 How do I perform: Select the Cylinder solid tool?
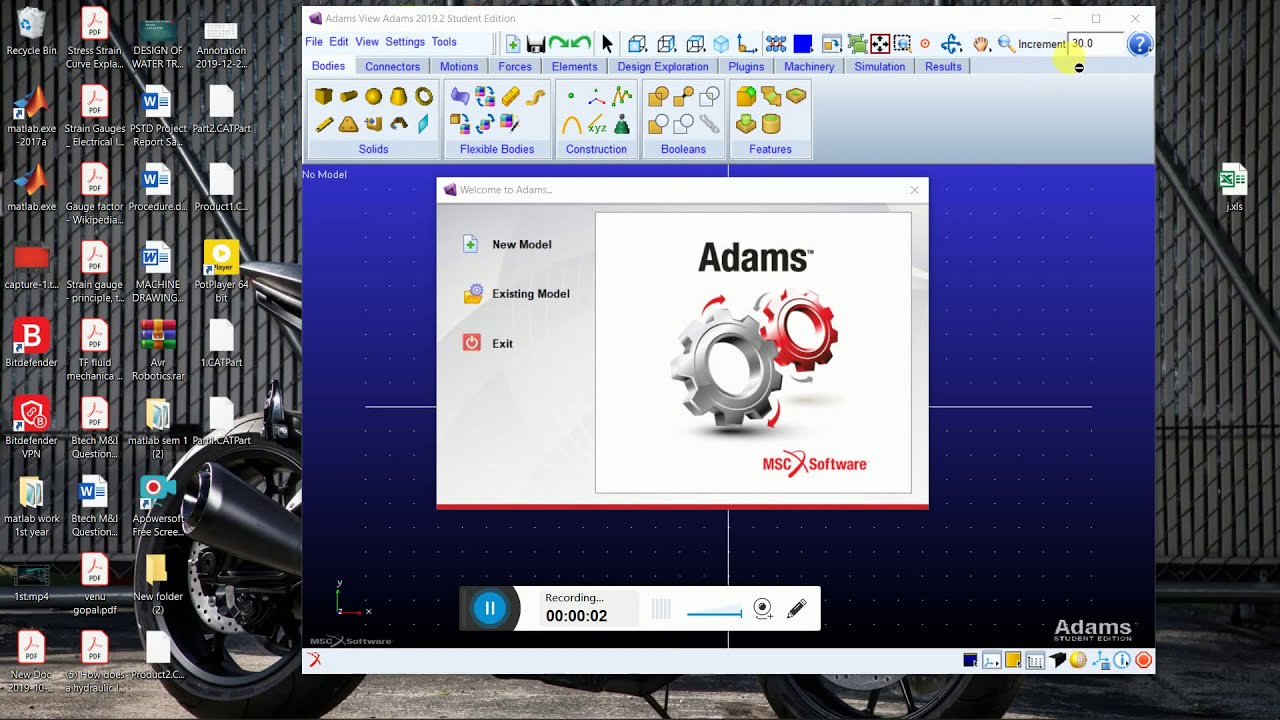(348, 97)
